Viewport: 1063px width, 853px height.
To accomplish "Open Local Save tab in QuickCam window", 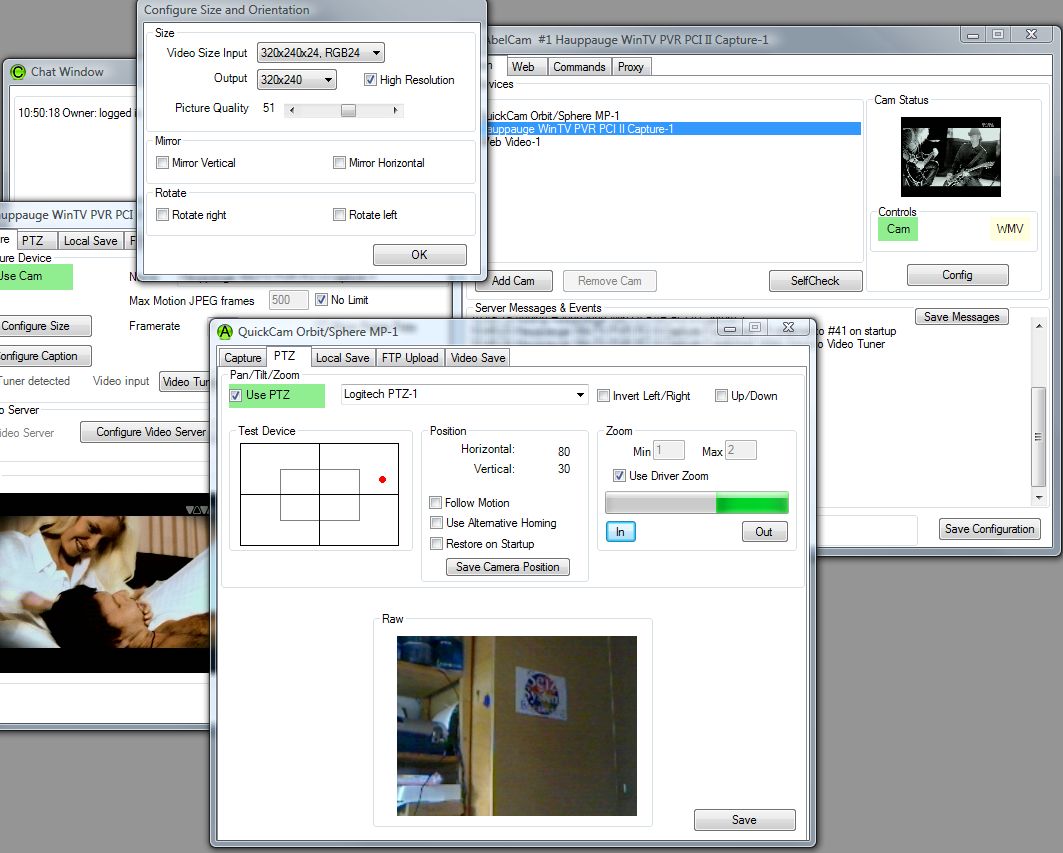I will (x=342, y=358).
